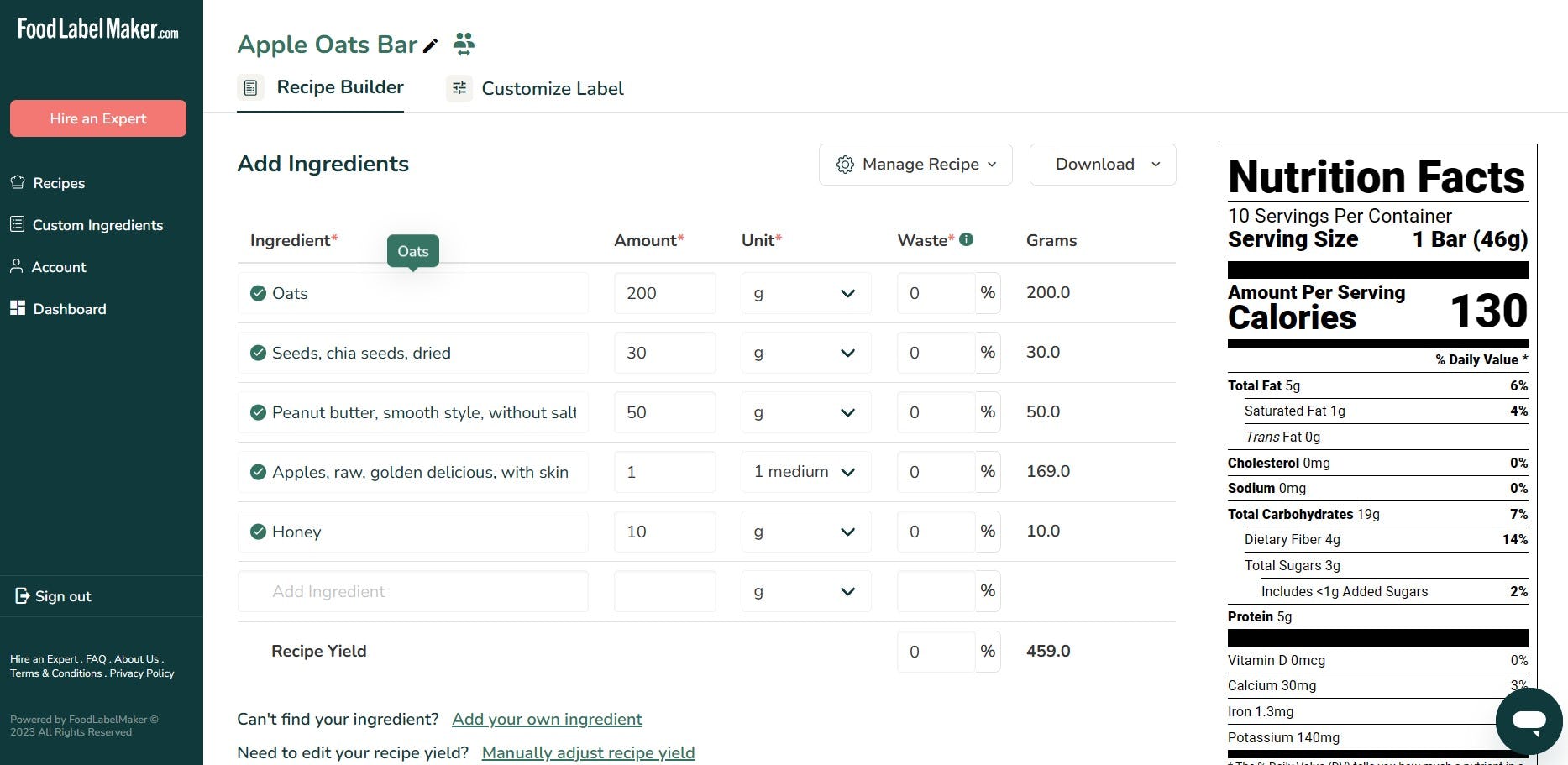Click the Hire an Expert button
Viewport: 1568px width, 765px height.
(97, 118)
